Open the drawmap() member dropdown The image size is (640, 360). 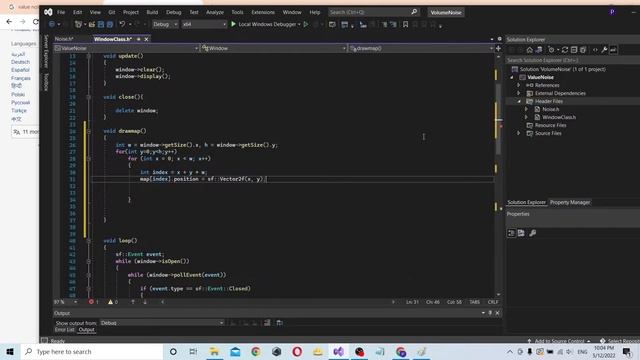point(421,48)
